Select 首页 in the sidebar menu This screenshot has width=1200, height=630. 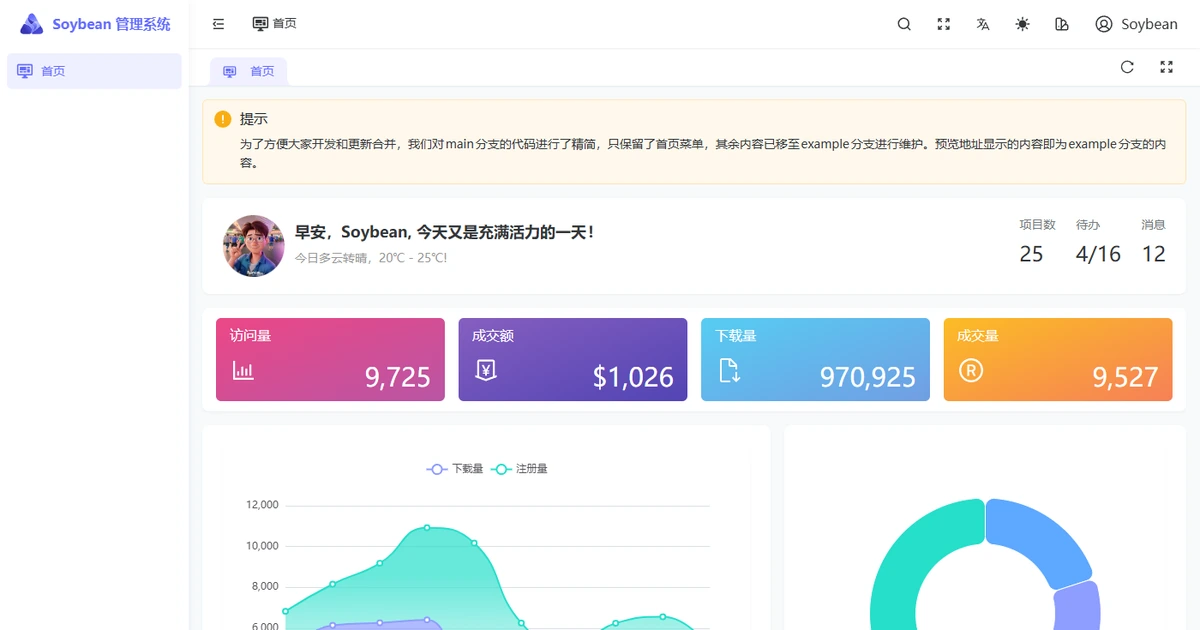pyautogui.click(x=94, y=71)
